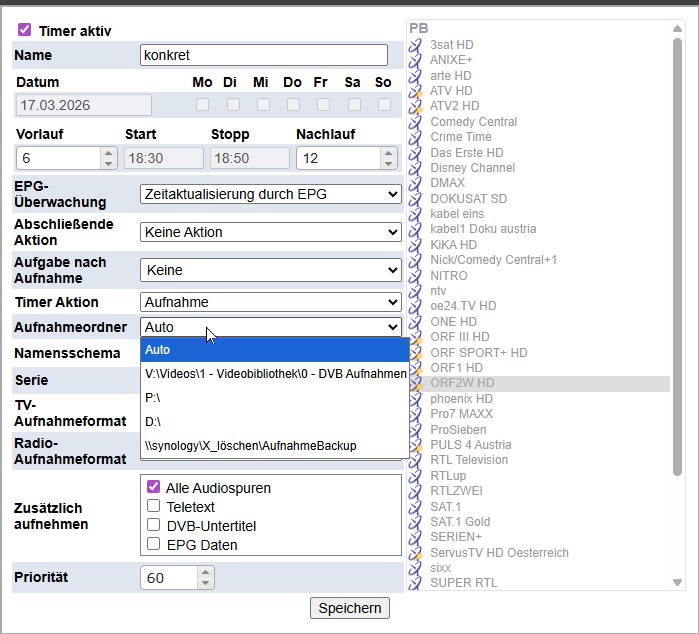The height and width of the screenshot is (634, 699).
Task: Click the channel icon beside ORF1 HD
Action: [416, 368]
